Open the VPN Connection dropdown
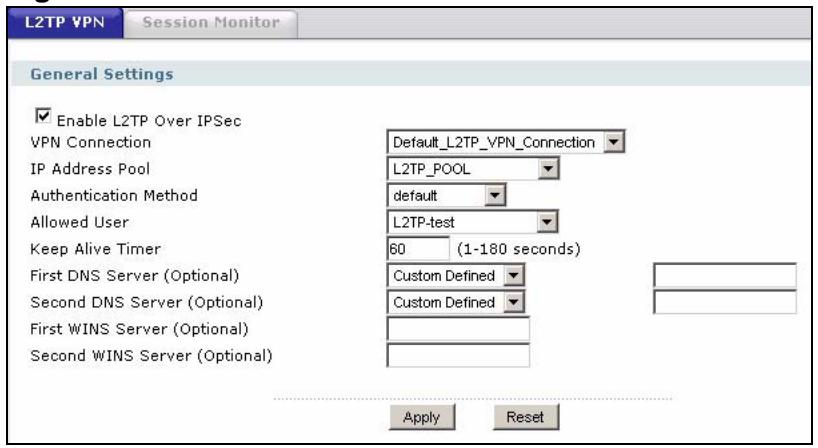 (x=506, y=142)
